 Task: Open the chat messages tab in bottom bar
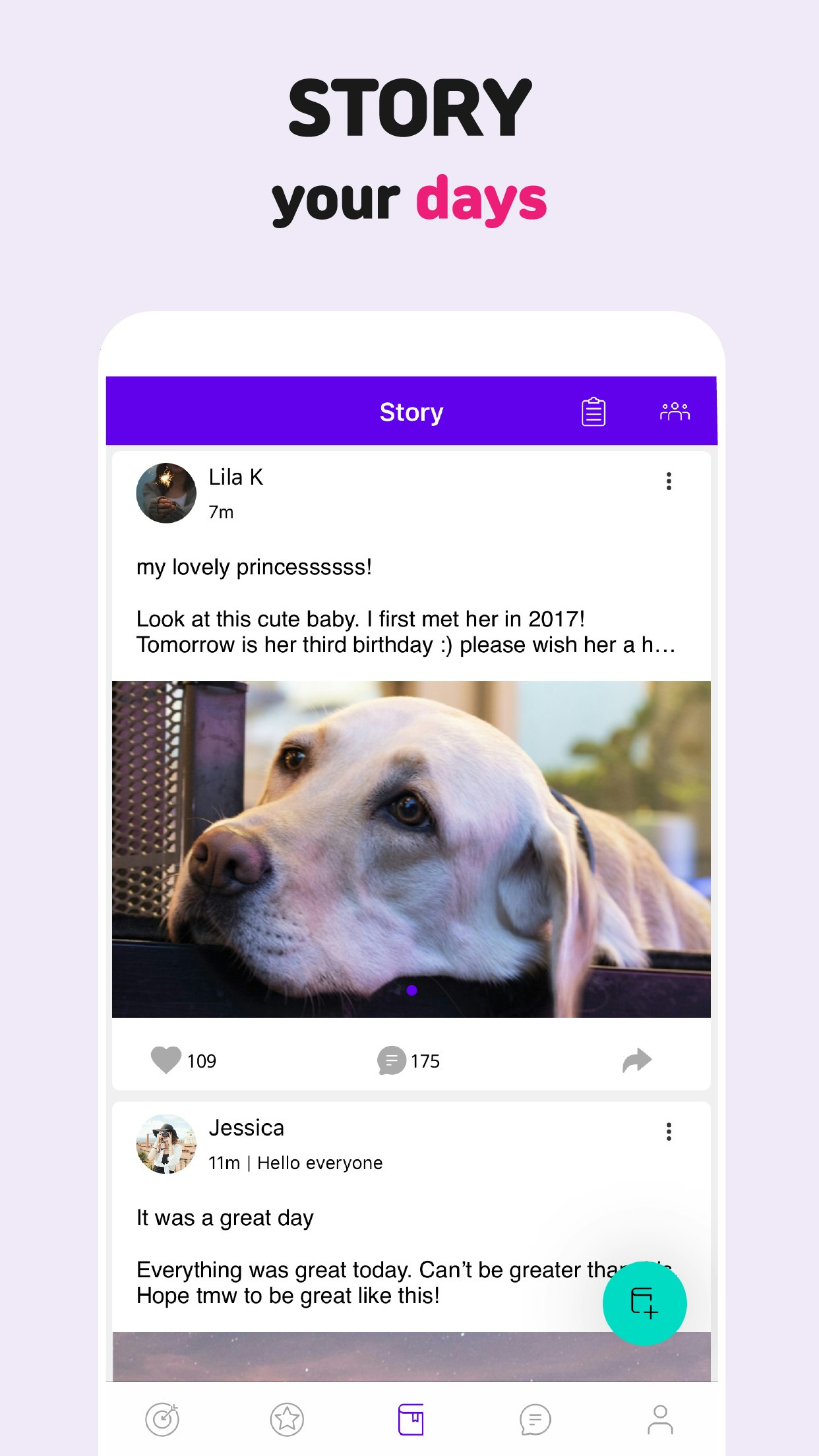535,1419
